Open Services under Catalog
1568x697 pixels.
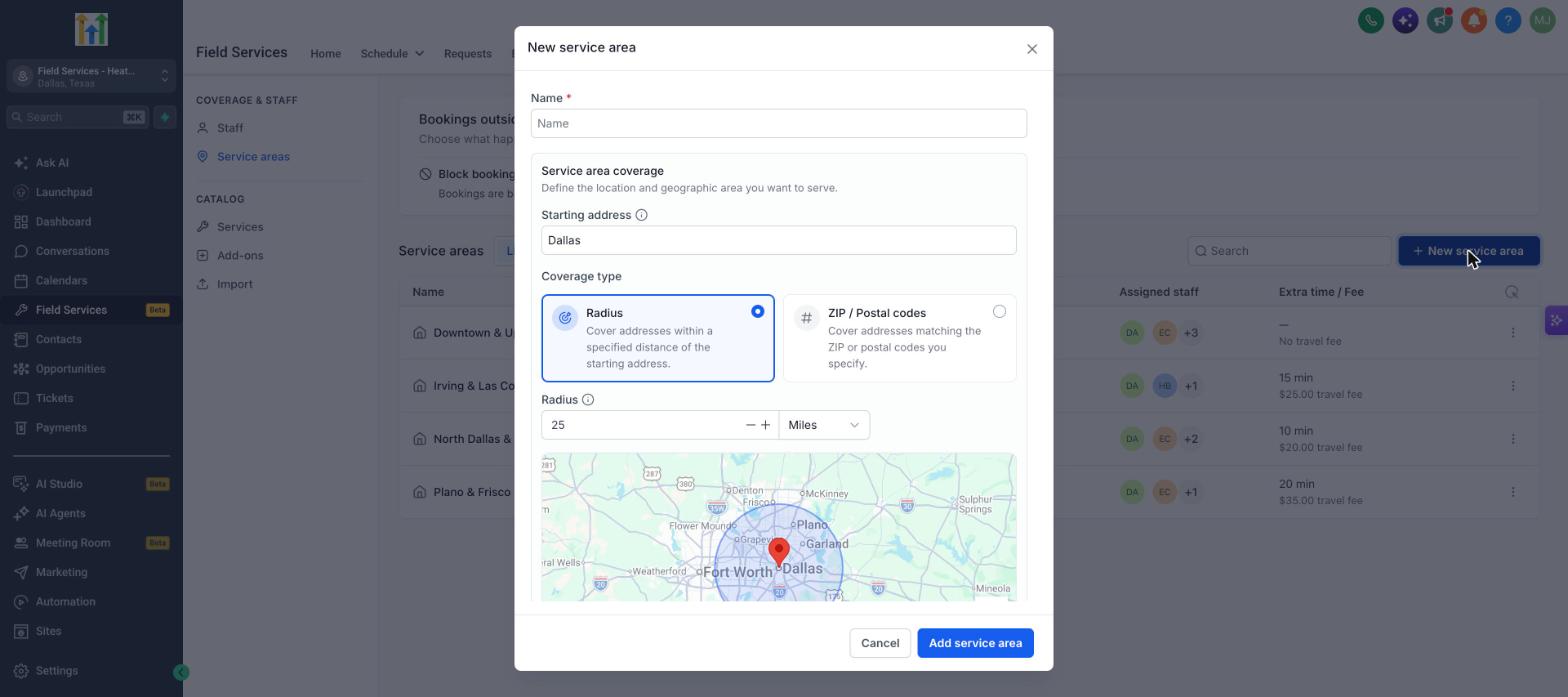tap(240, 227)
